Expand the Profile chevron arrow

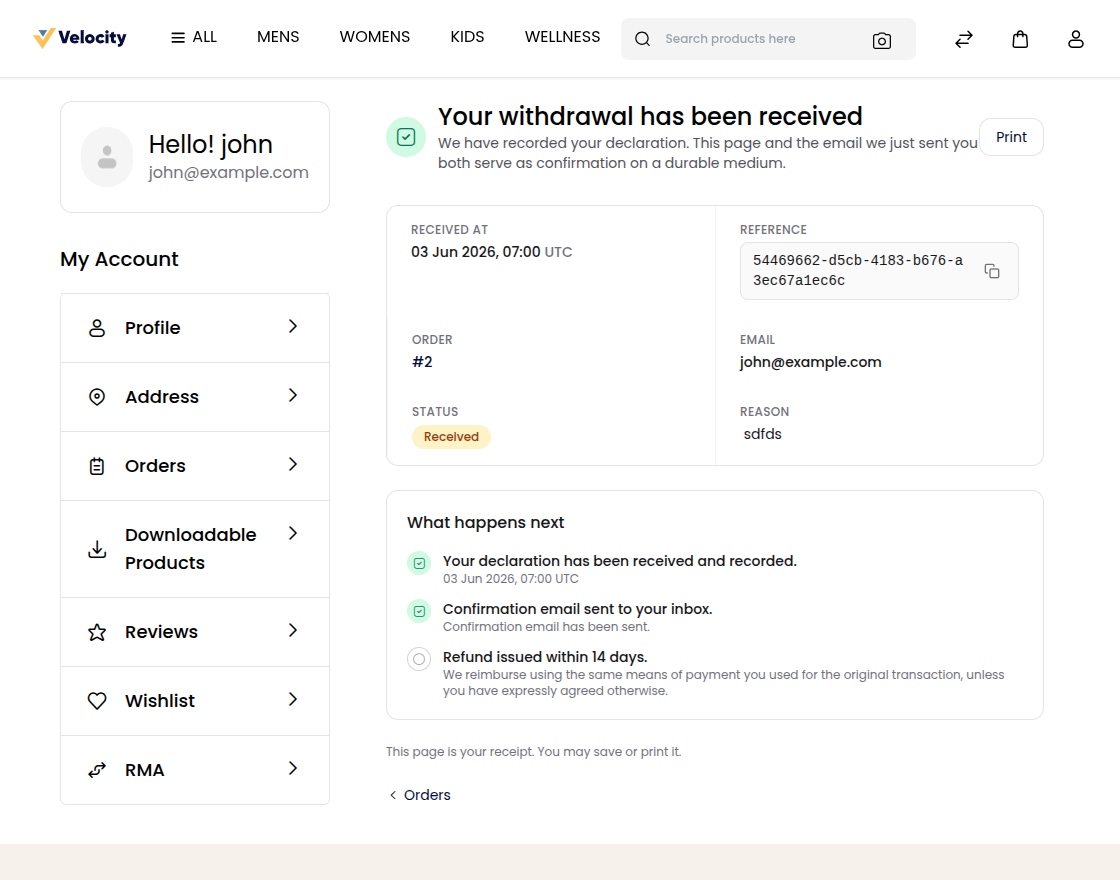click(292, 326)
